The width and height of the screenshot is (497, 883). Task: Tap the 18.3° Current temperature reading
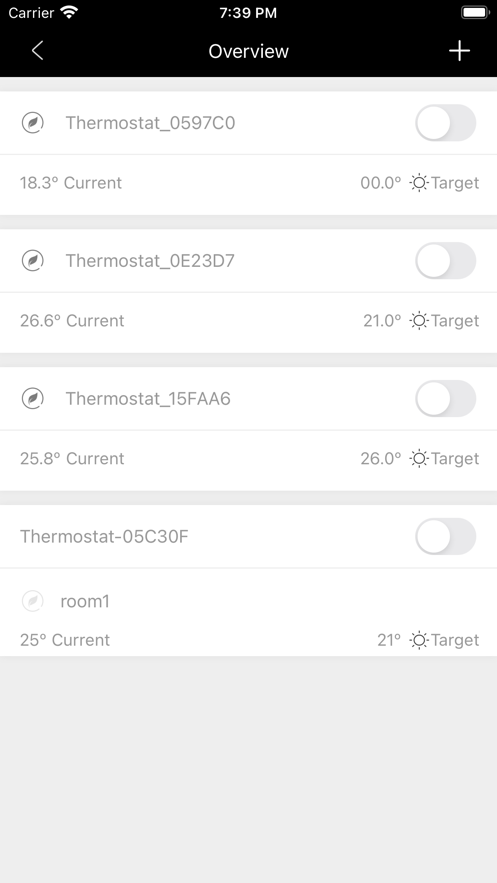pos(71,183)
